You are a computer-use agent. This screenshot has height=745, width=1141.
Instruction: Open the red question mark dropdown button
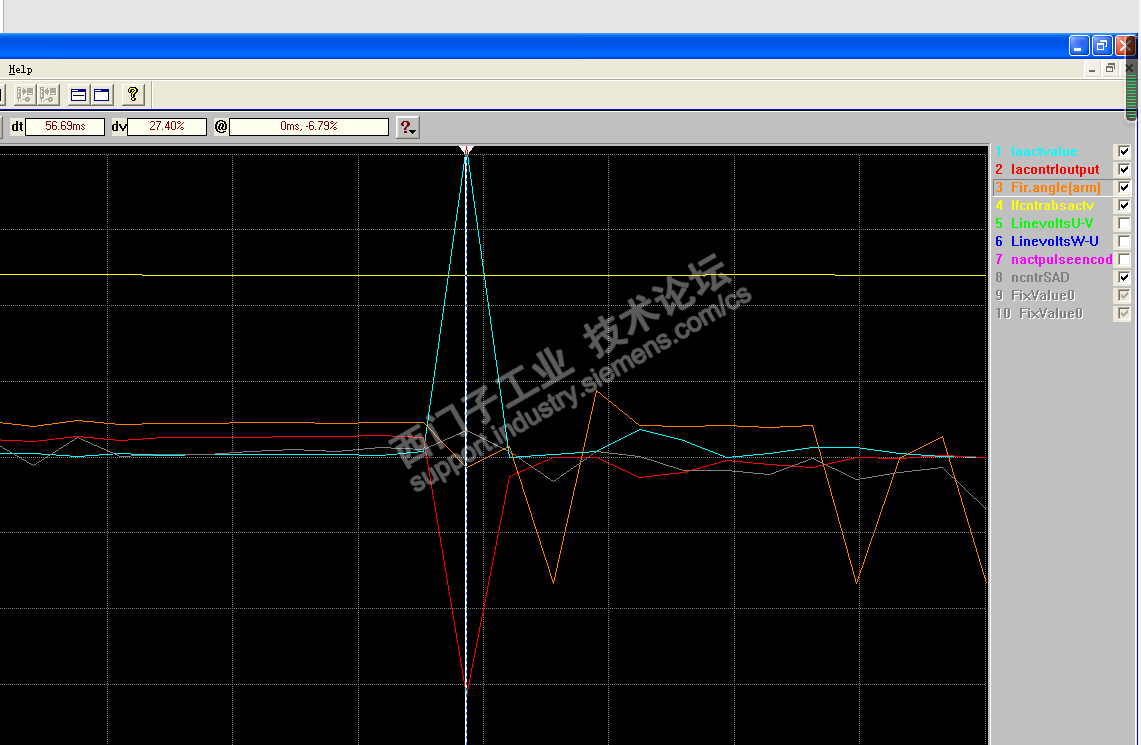(x=408, y=127)
